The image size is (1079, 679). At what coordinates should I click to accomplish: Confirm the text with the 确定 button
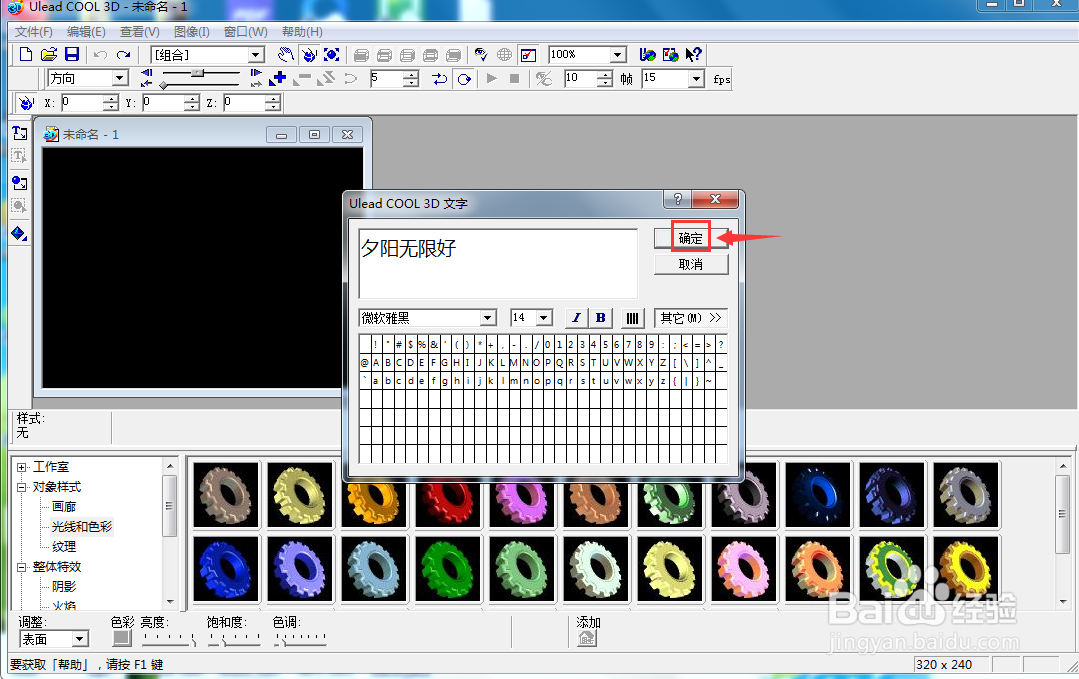tap(691, 238)
